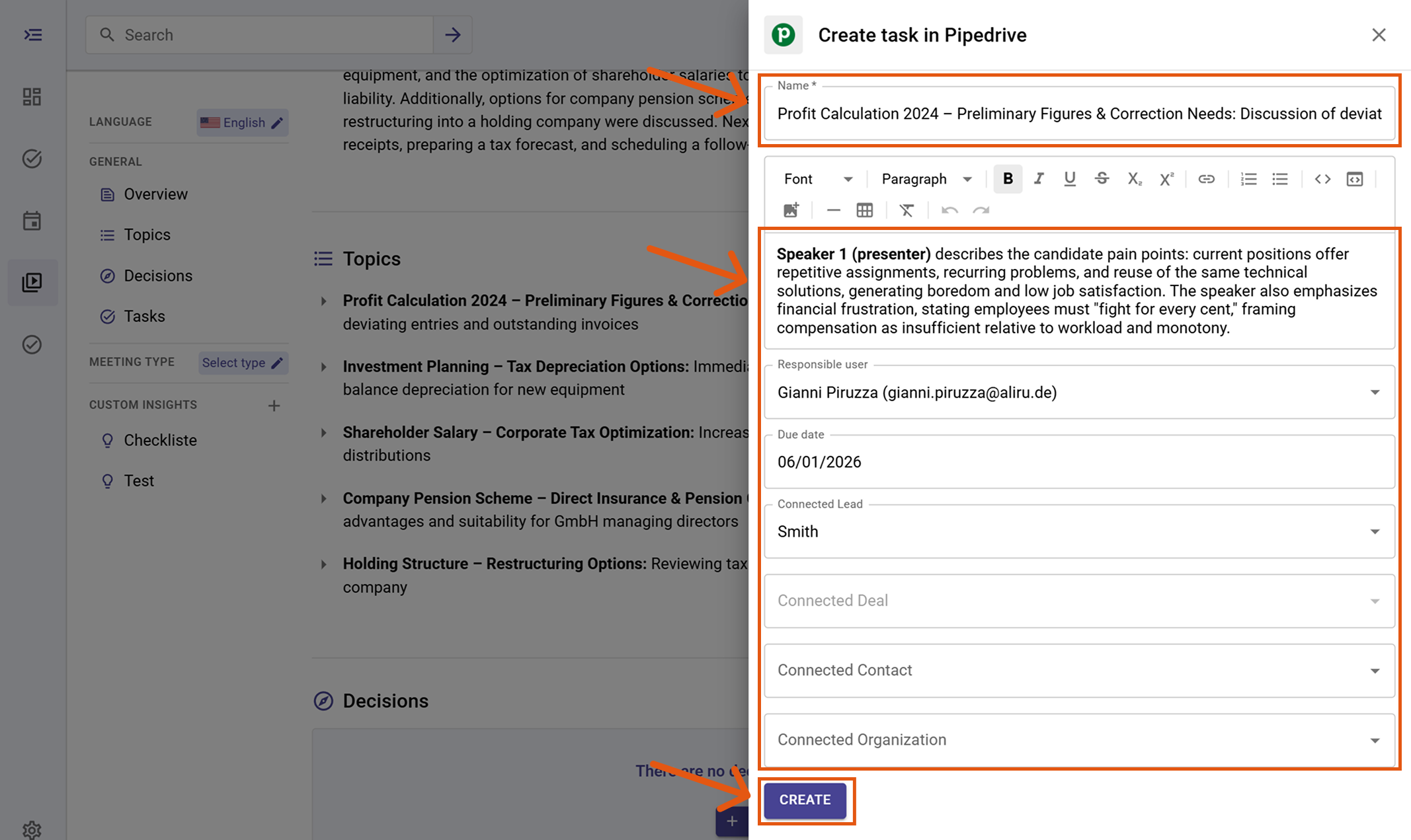The height and width of the screenshot is (840, 1411).
Task: Submit search with arrow button
Action: (x=453, y=35)
